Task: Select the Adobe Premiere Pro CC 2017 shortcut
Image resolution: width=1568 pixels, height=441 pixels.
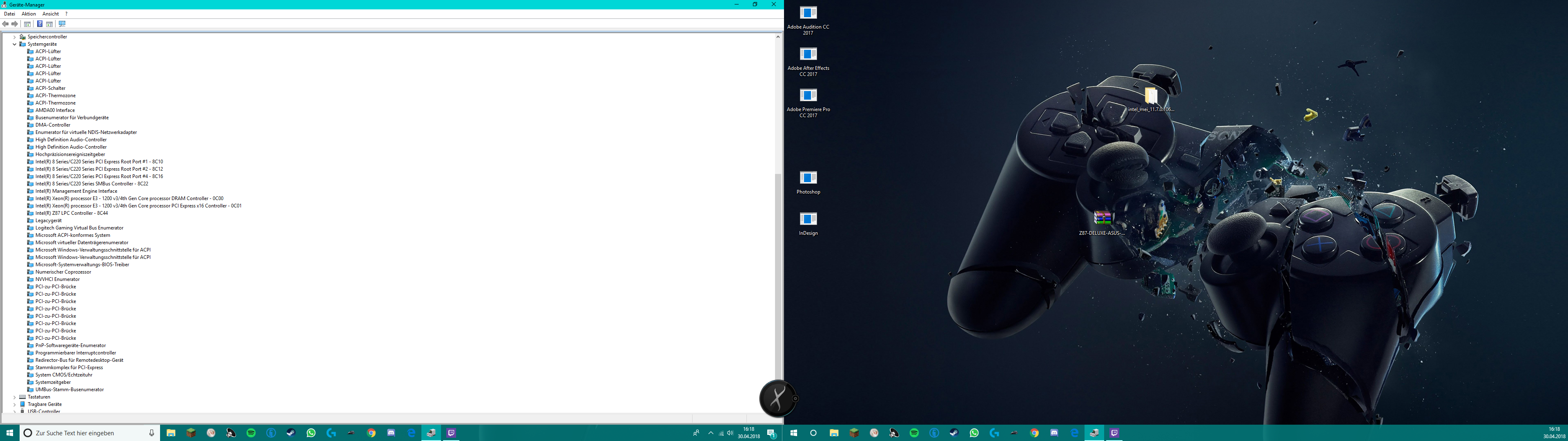Action: 808,95
